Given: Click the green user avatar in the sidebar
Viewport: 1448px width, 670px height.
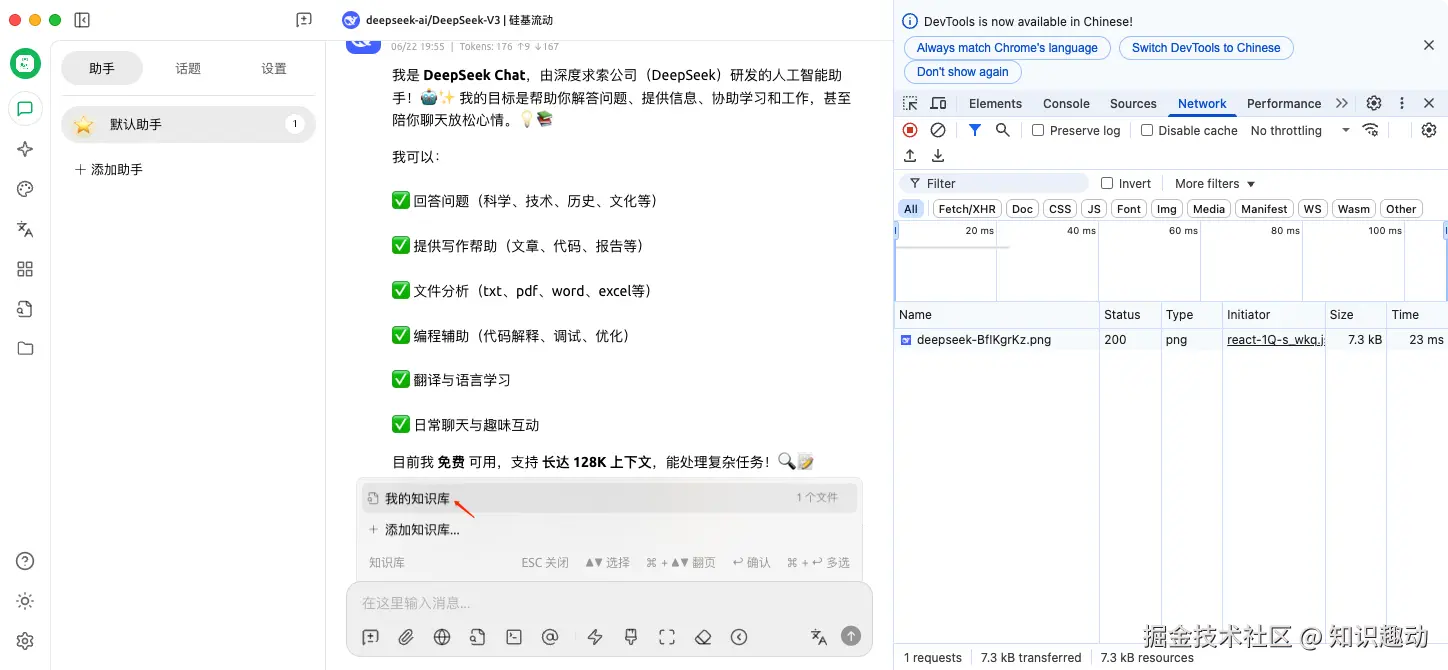Looking at the screenshot, I should click(25, 63).
